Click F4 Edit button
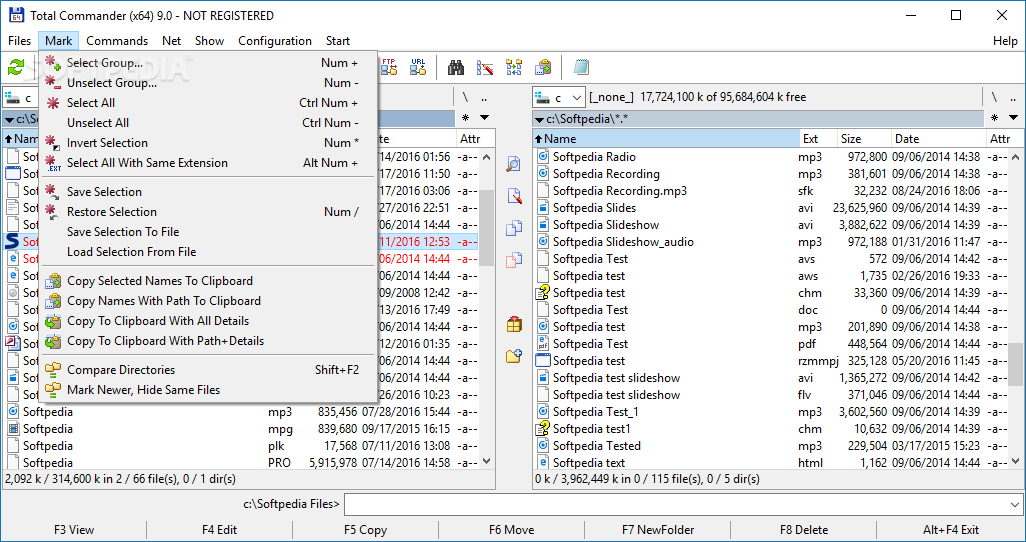Screen dimensions: 1026x542 click(x=220, y=530)
